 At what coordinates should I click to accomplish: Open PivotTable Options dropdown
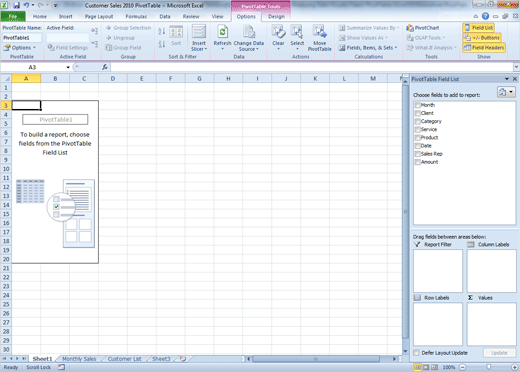pos(19,48)
